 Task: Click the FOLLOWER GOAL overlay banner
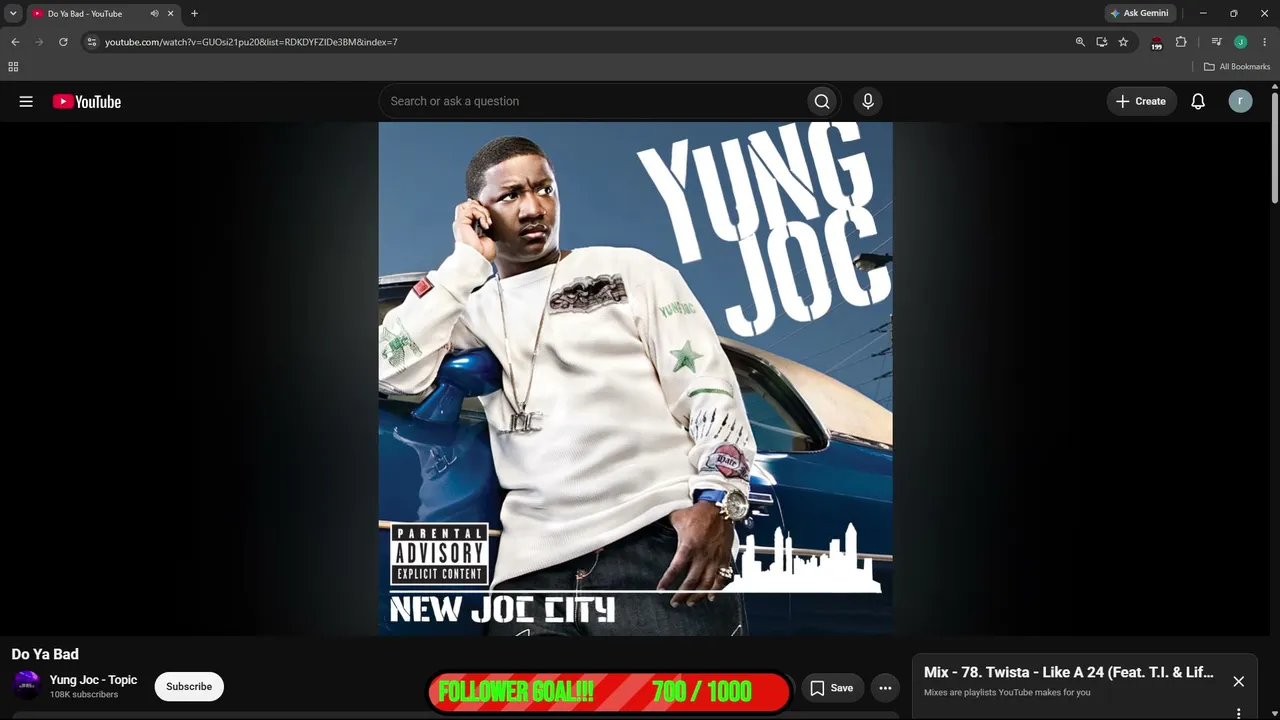click(x=609, y=691)
